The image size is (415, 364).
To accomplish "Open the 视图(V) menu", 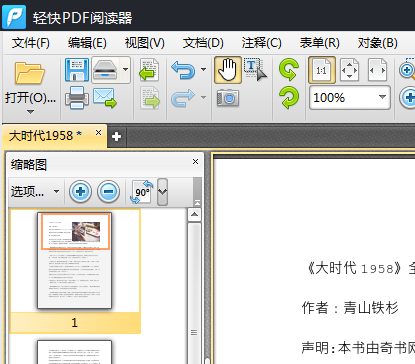I will coord(145,43).
